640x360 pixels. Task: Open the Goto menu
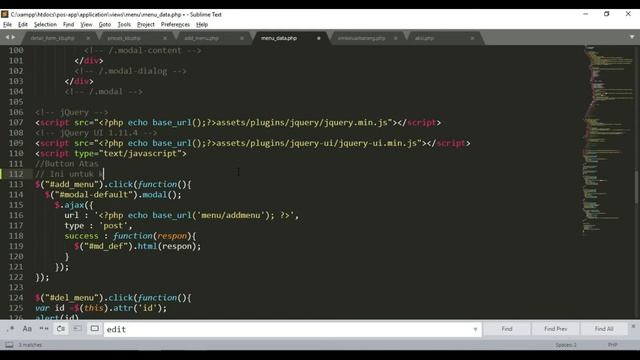coord(105,24)
